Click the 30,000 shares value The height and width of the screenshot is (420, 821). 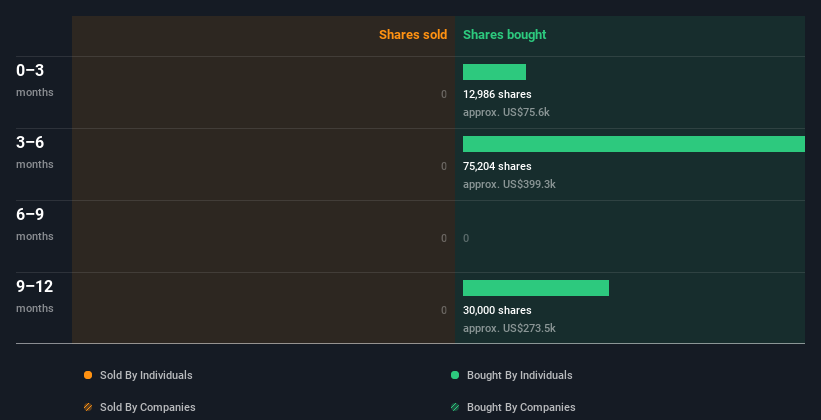click(497, 310)
